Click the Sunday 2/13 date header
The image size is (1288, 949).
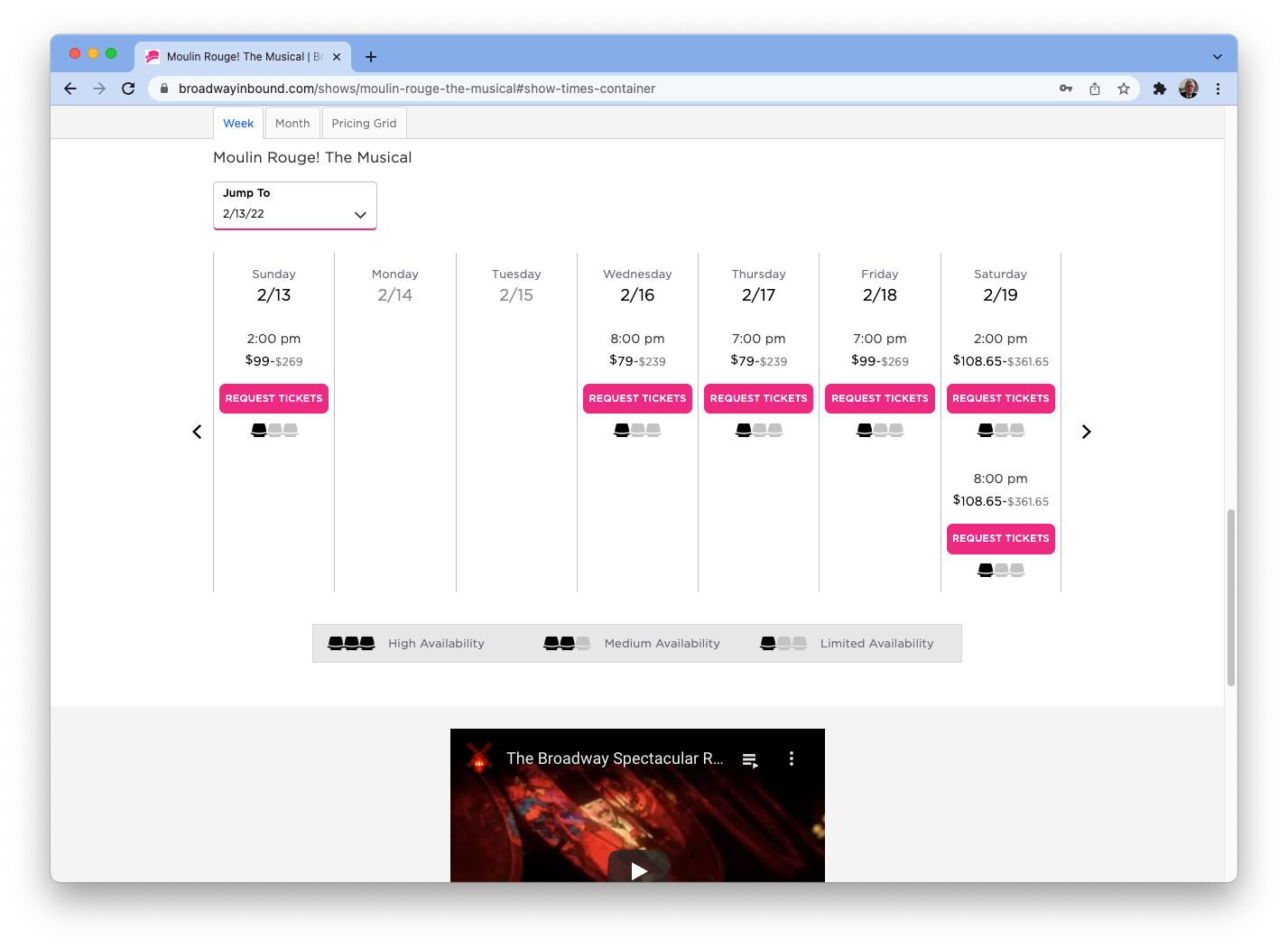tap(274, 294)
